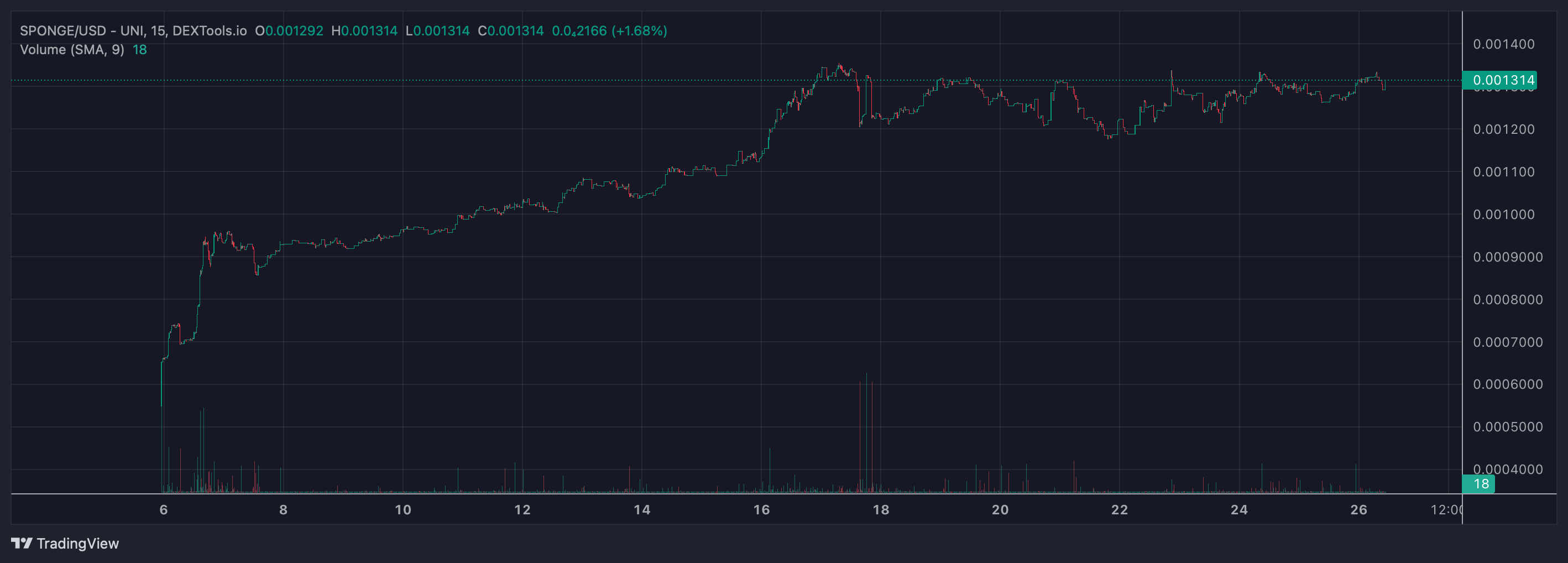Select date 6 on the time axis

[x=163, y=510]
